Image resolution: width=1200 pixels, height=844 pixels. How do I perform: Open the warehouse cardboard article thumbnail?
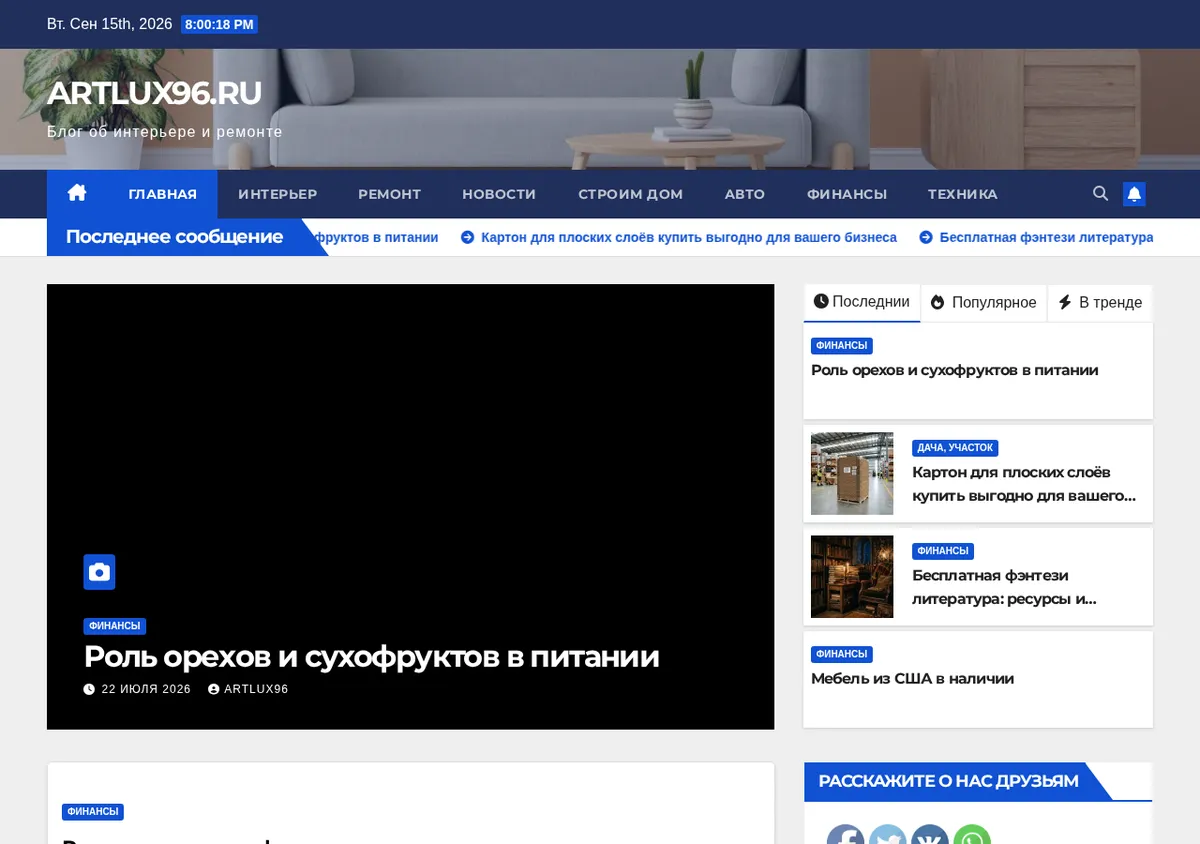[x=852, y=473]
